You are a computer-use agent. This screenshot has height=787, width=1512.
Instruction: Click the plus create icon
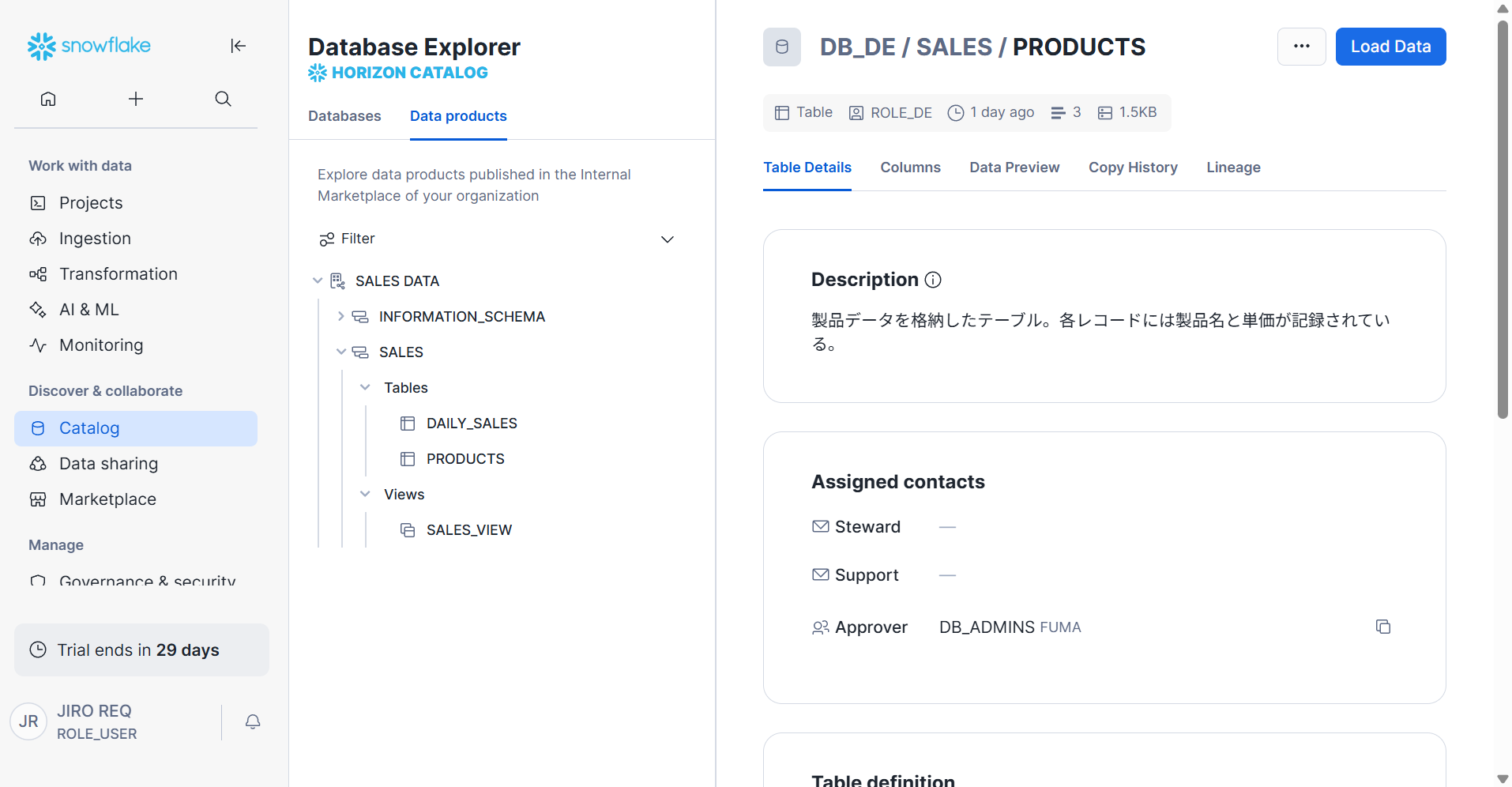pos(136,99)
